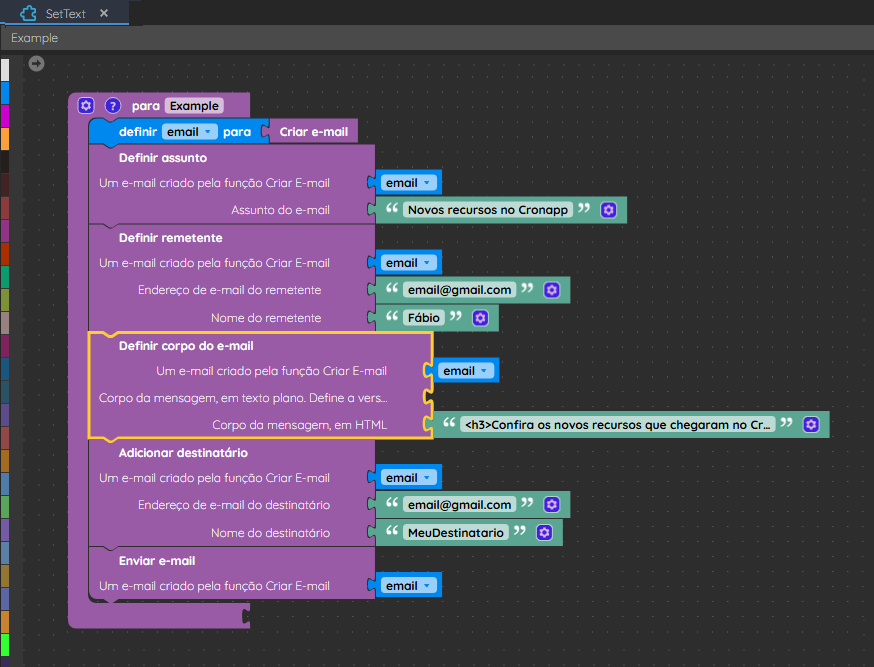Click Endereço de e-mail do destinatário label
The image size is (874, 667).
click(x=234, y=505)
